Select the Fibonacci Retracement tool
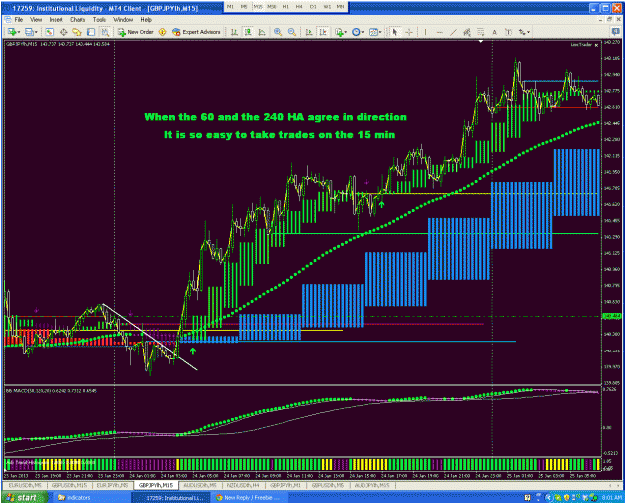Screen dimensions: 625x503 pyautogui.click(x=481, y=32)
